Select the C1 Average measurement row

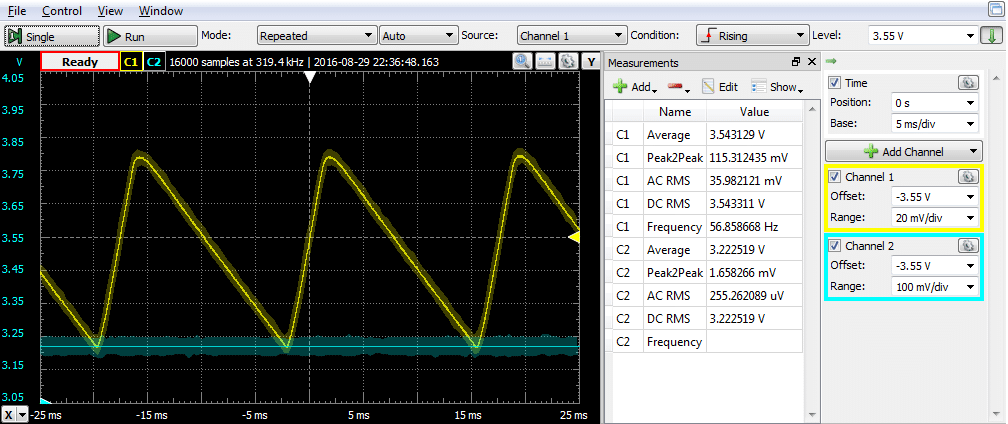pyautogui.click(x=707, y=135)
